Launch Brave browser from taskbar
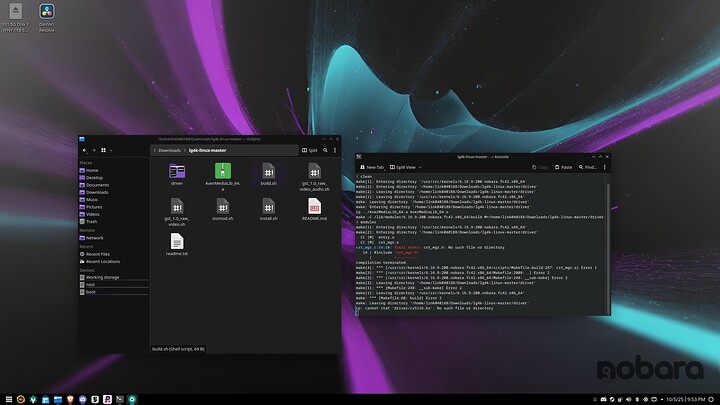720x405 pixels. tap(70, 399)
